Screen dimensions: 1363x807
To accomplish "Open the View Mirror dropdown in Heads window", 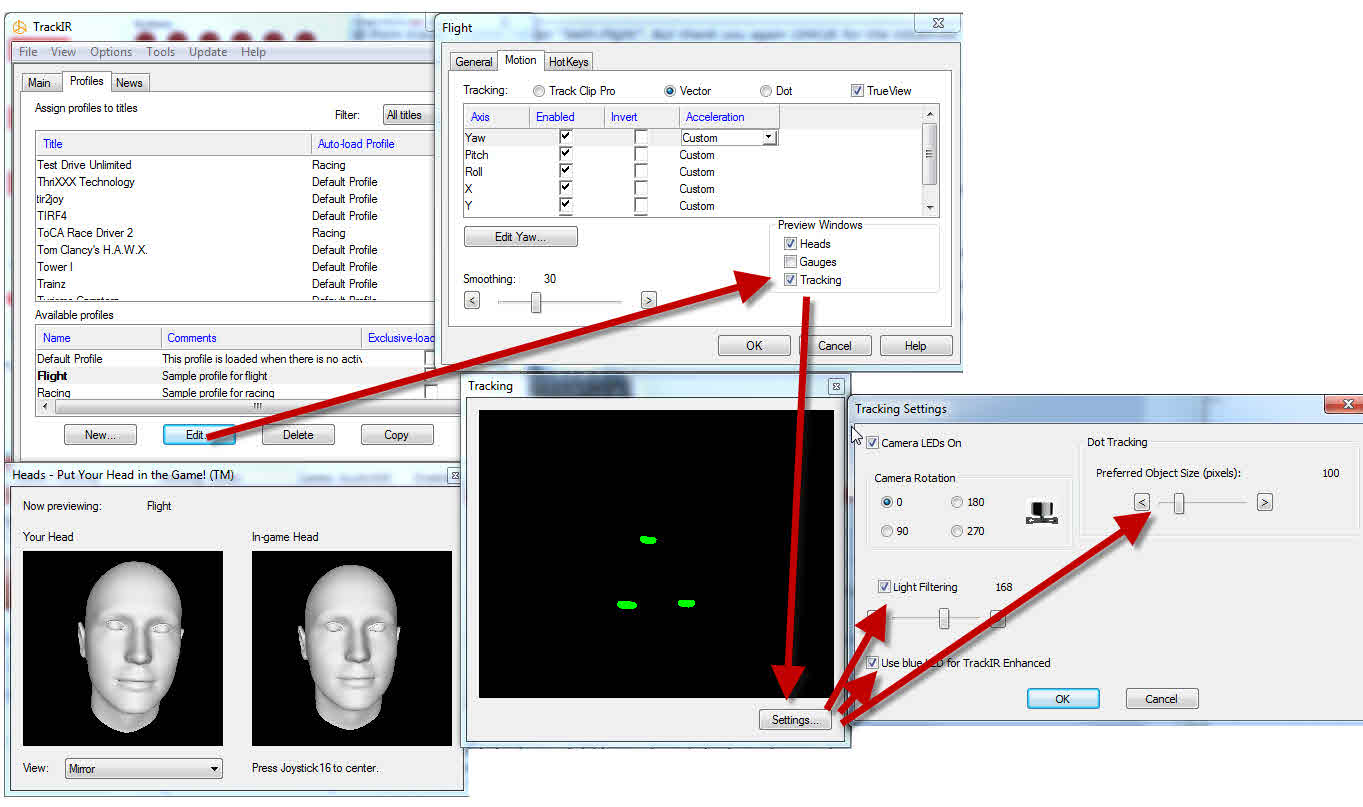I will [144, 769].
